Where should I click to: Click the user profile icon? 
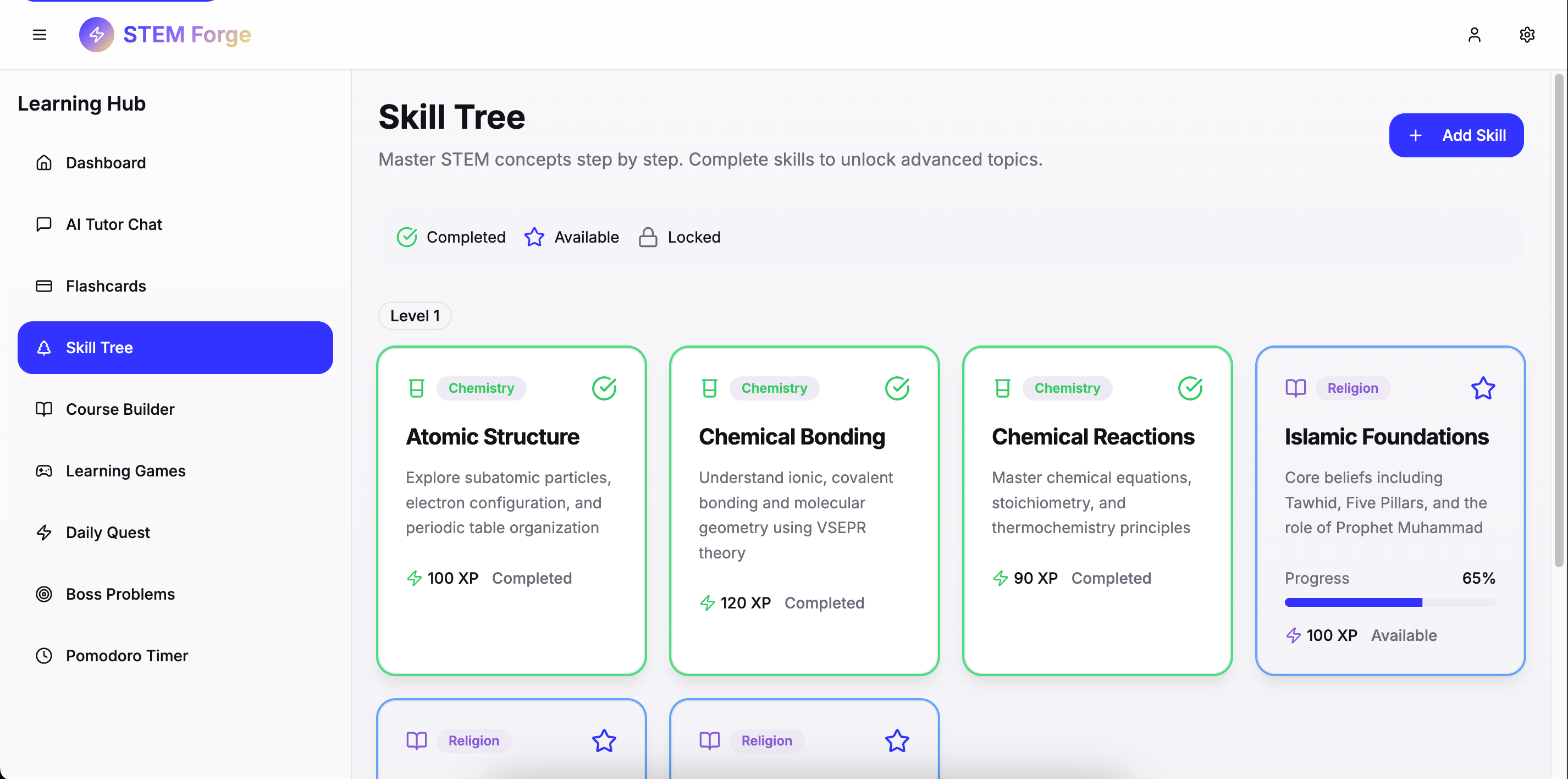[1473, 35]
